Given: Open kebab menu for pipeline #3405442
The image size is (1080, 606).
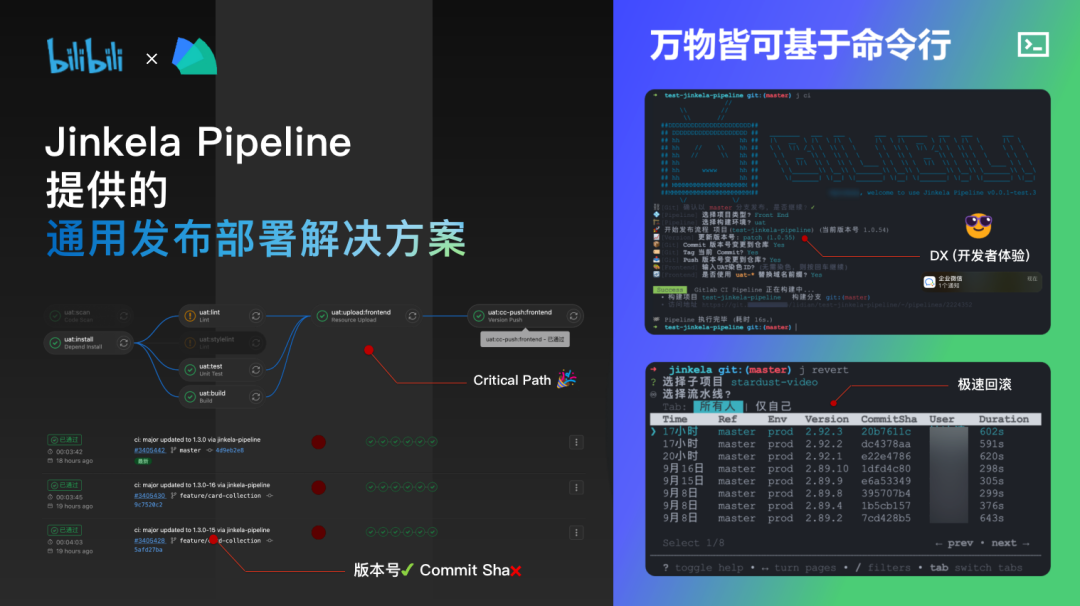Looking at the screenshot, I should (x=577, y=442).
